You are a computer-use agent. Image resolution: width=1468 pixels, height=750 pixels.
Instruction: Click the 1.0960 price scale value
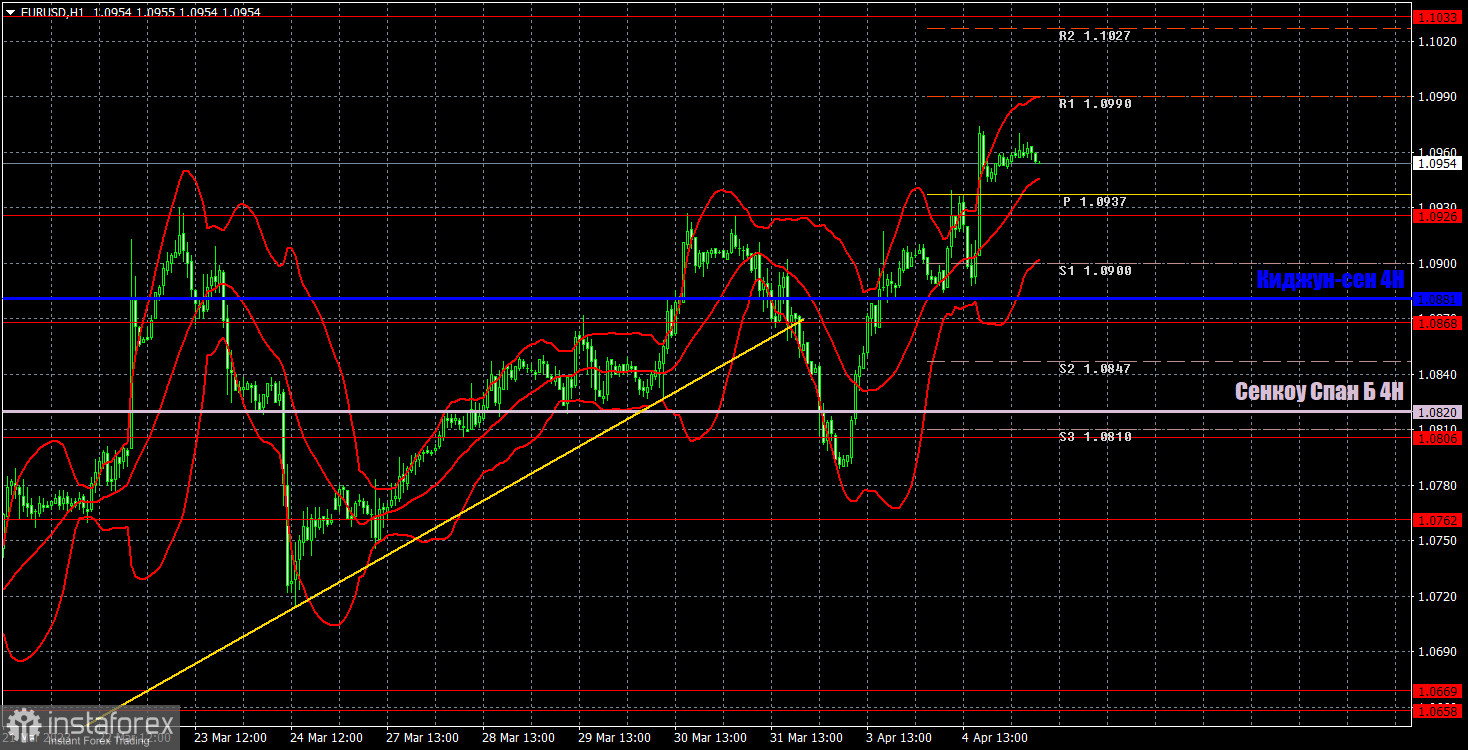pos(1436,152)
